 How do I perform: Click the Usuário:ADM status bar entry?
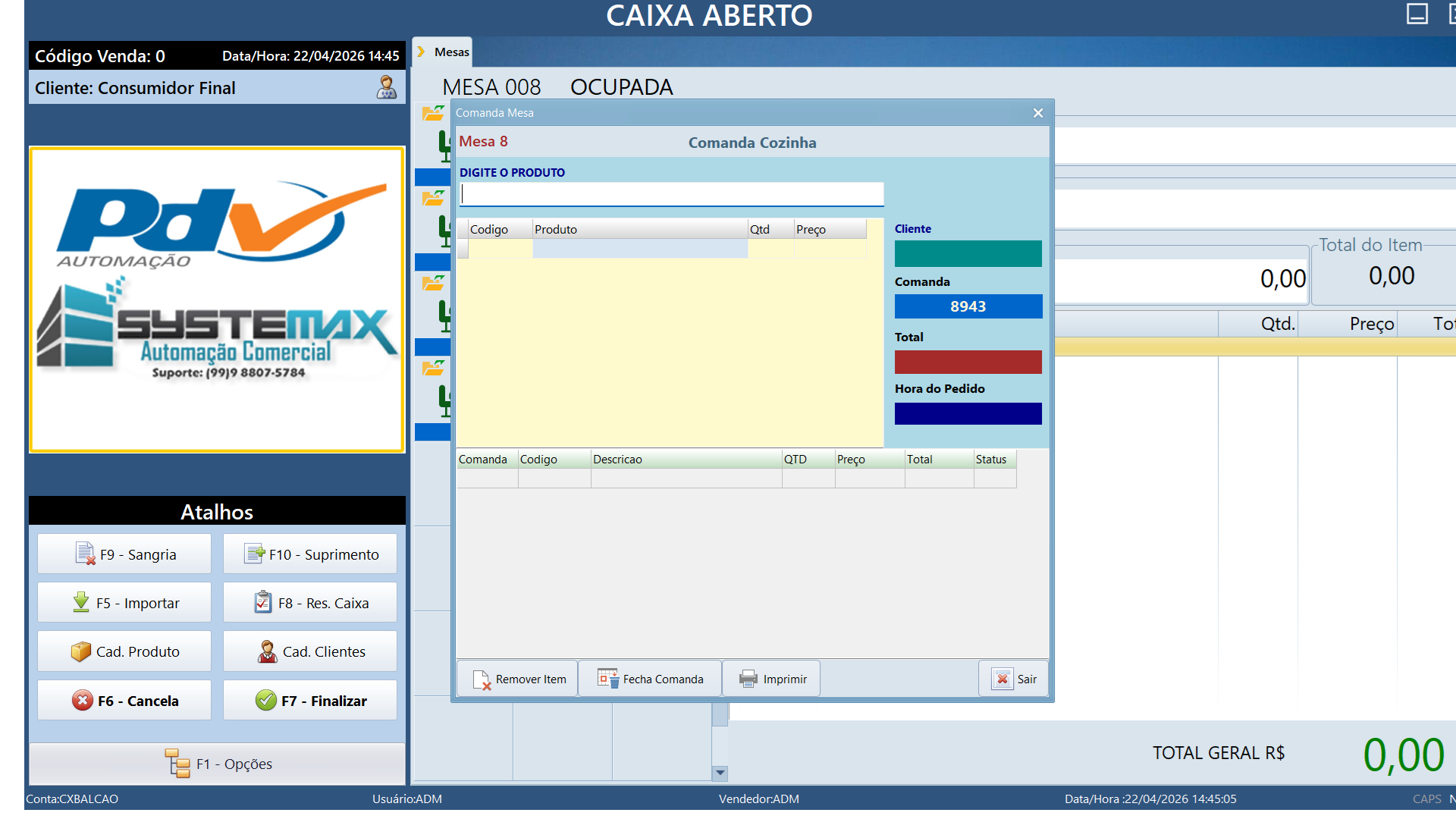[407, 799]
